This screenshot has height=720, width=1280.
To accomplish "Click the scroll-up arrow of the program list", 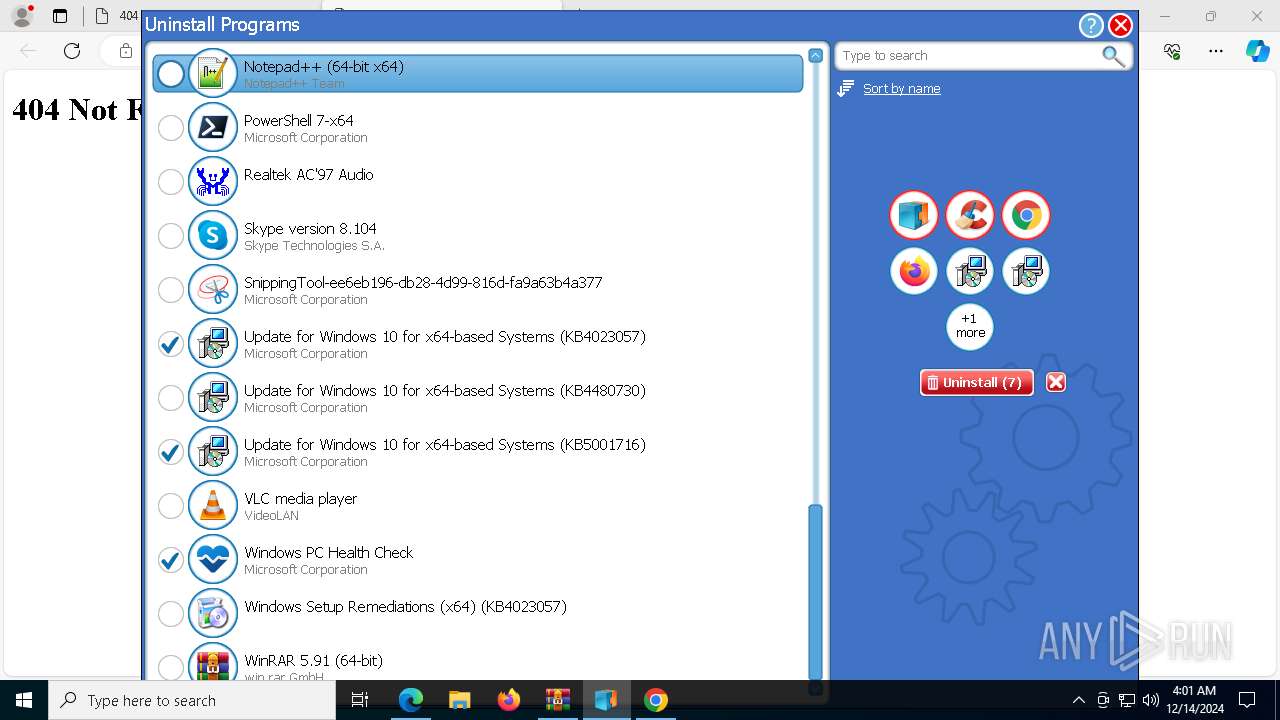I will (815, 56).
